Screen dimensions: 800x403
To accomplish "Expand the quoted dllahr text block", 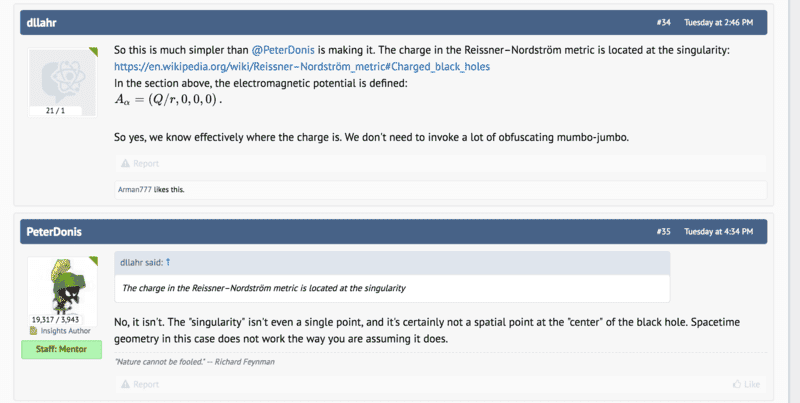I will click(x=392, y=288).
